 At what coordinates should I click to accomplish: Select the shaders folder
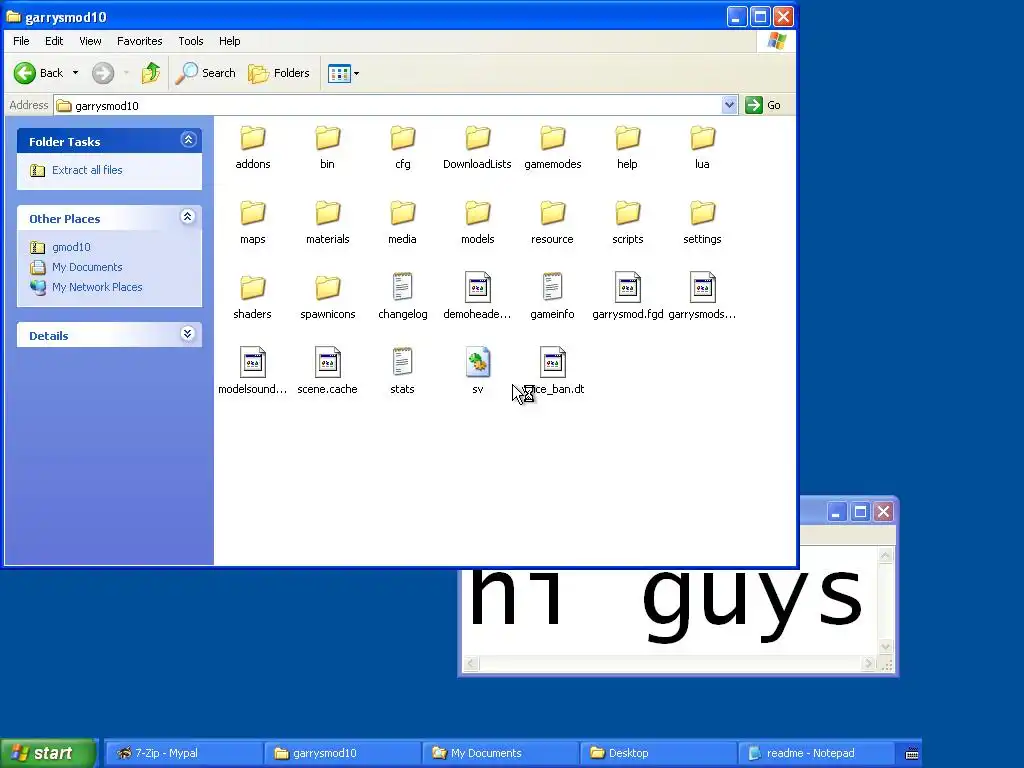click(253, 297)
